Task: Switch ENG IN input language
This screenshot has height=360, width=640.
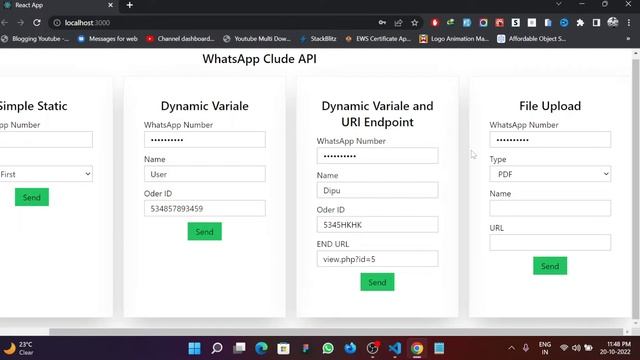Action: pyautogui.click(x=544, y=348)
